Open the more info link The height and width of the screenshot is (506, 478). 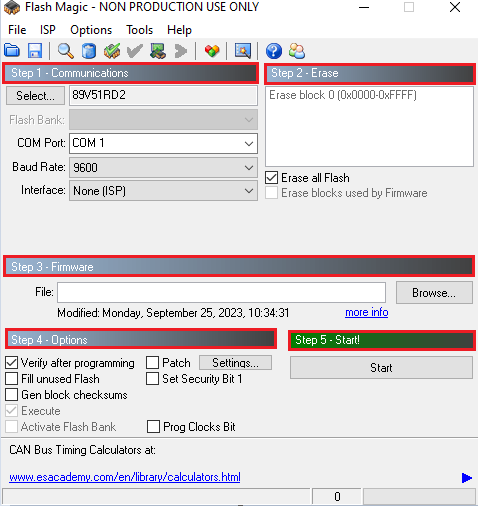(x=367, y=312)
